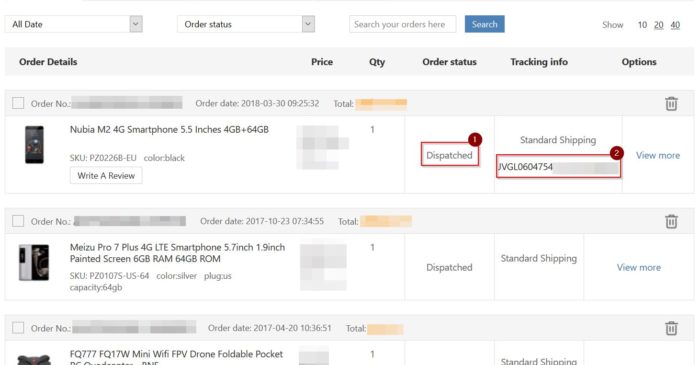Open View more for the Nubia M2 order
Image resolution: width=700 pixels, height=365 pixels.
click(658, 155)
